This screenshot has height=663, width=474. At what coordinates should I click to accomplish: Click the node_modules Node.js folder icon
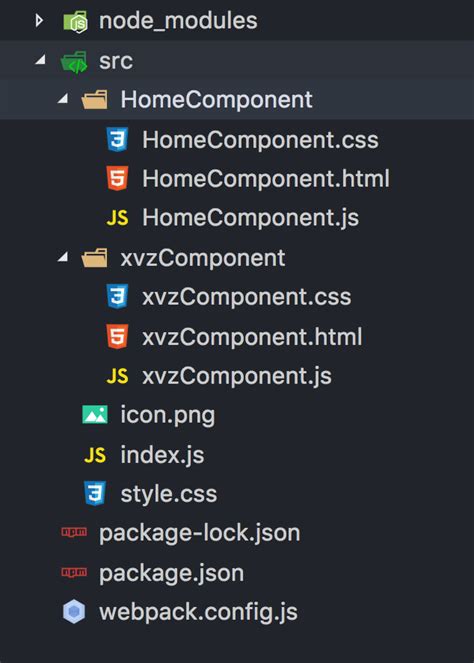[75, 21]
